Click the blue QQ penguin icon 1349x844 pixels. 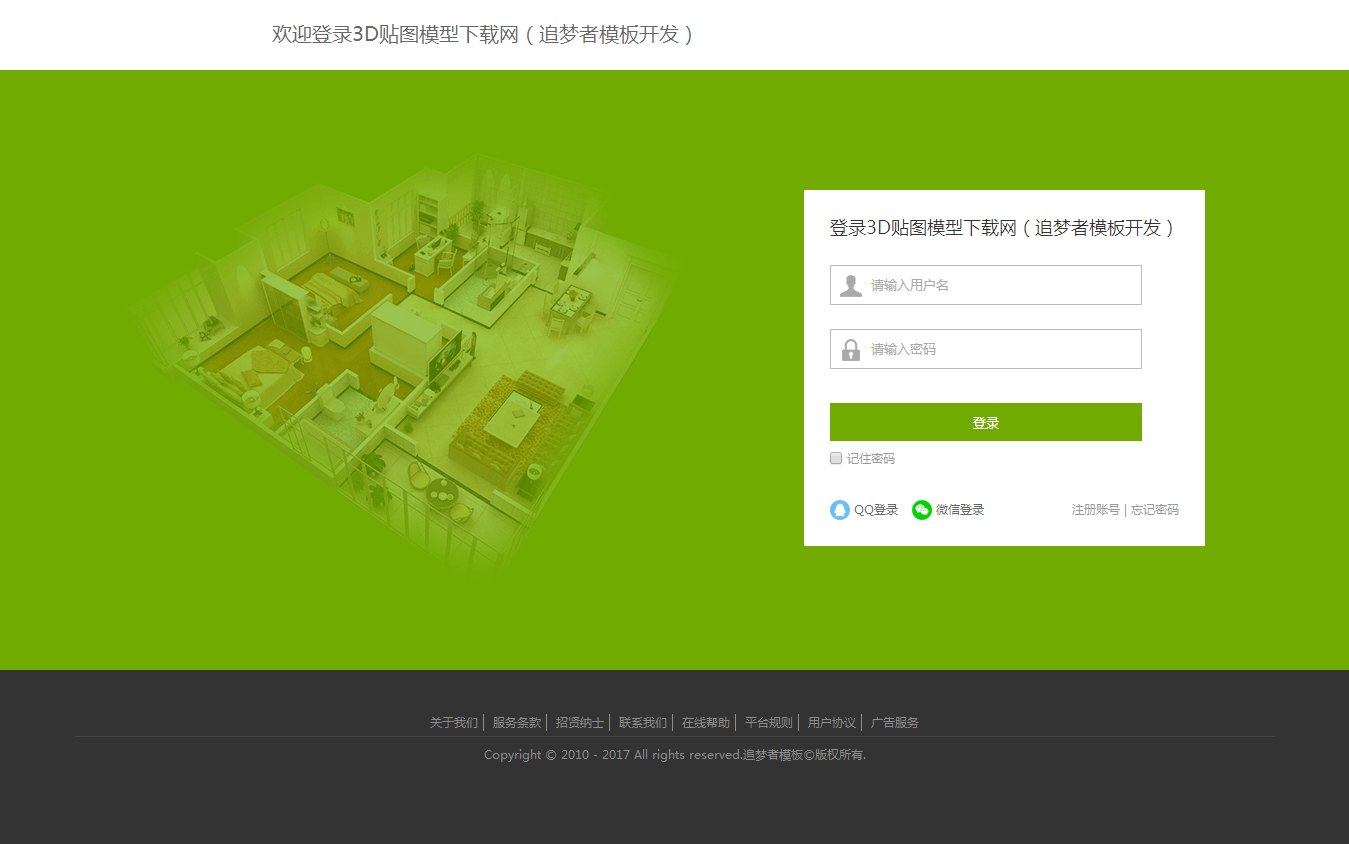(x=840, y=510)
